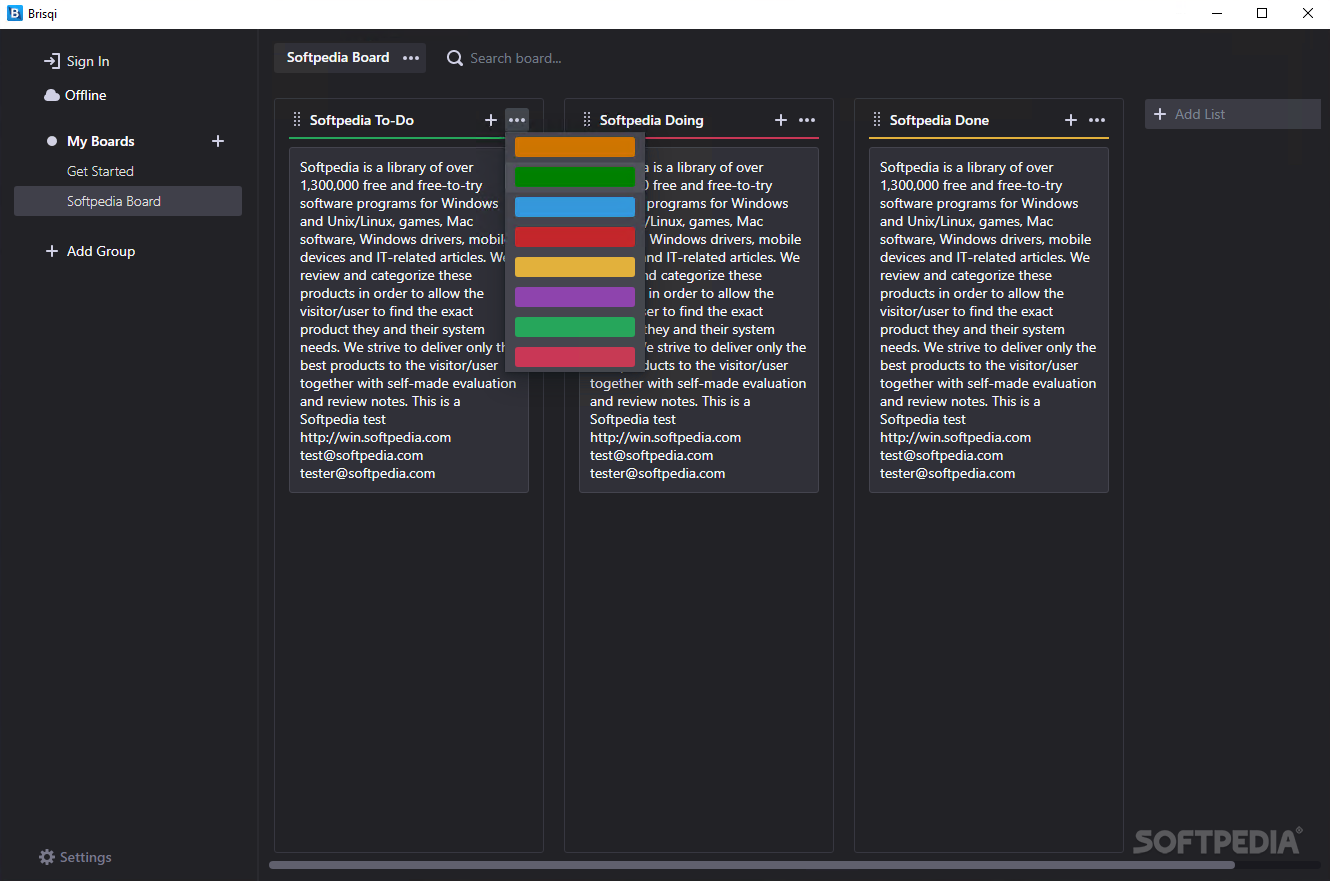Pick the purple color swatch
Image resolution: width=1330 pixels, height=881 pixels.
tap(575, 297)
